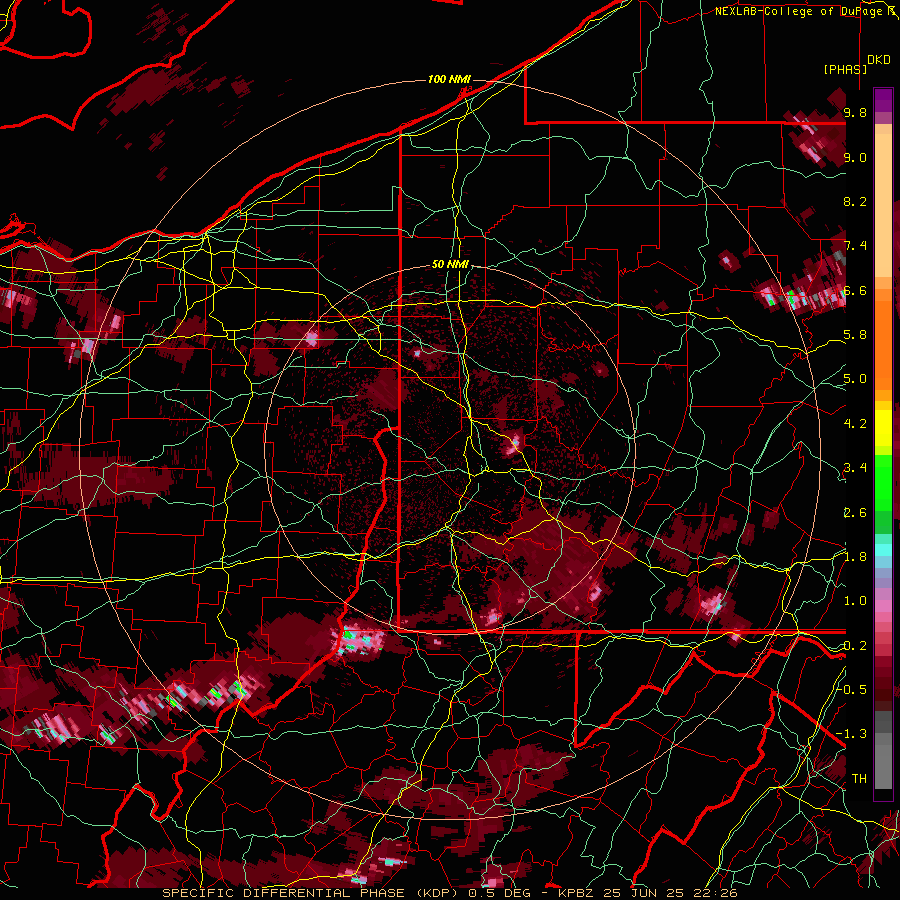The height and width of the screenshot is (900, 900).
Task: Click the '5.0' scale value
Action: tap(855, 379)
